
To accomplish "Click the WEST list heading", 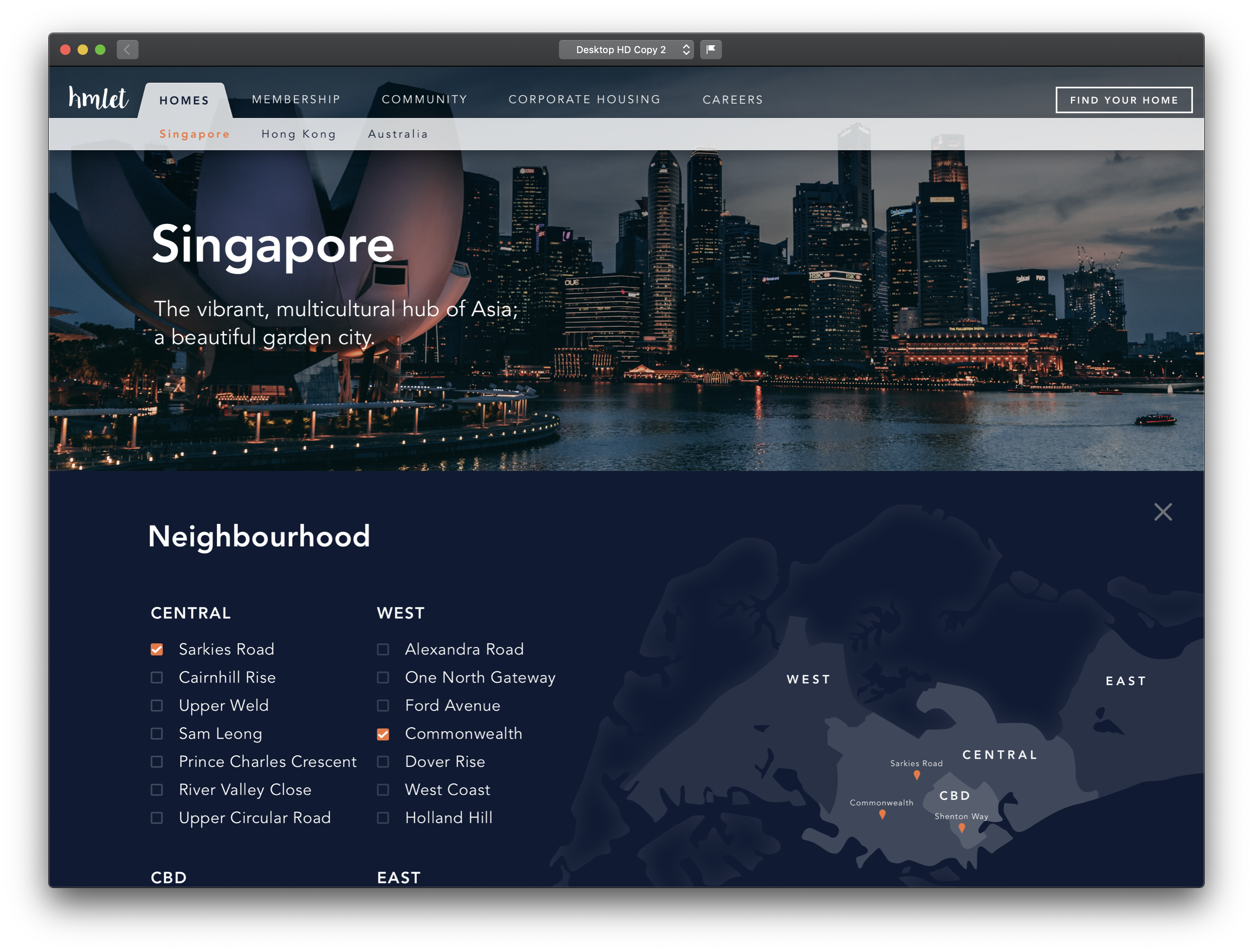I will click(400, 613).
